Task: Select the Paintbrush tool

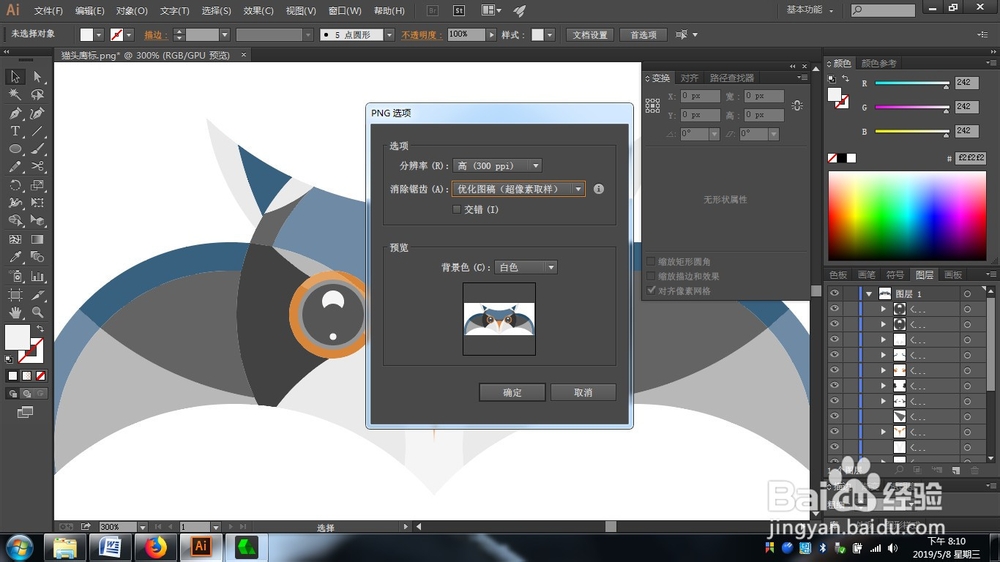Action: [38, 149]
